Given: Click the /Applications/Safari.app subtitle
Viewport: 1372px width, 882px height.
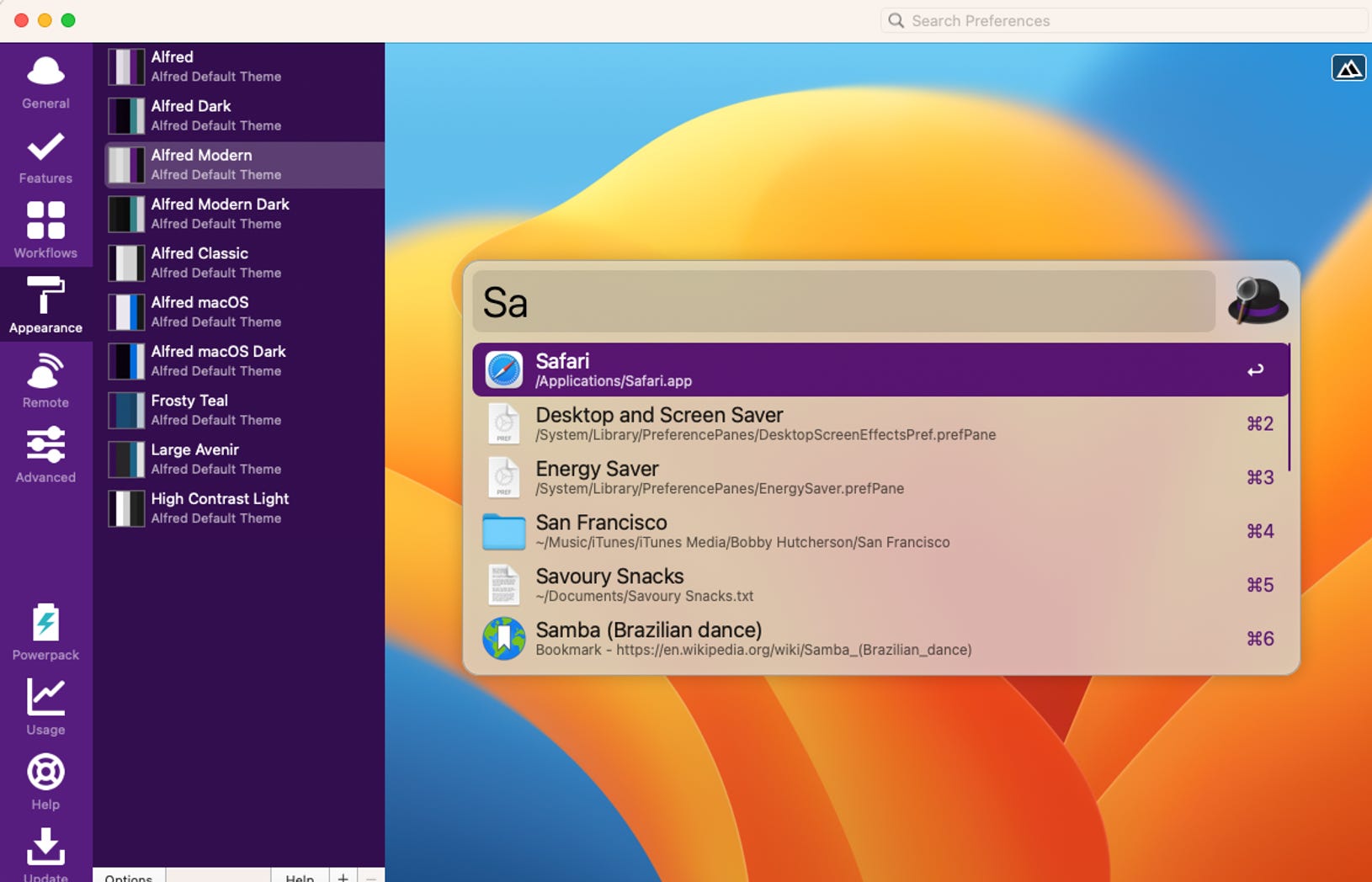Looking at the screenshot, I should click(614, 381).
